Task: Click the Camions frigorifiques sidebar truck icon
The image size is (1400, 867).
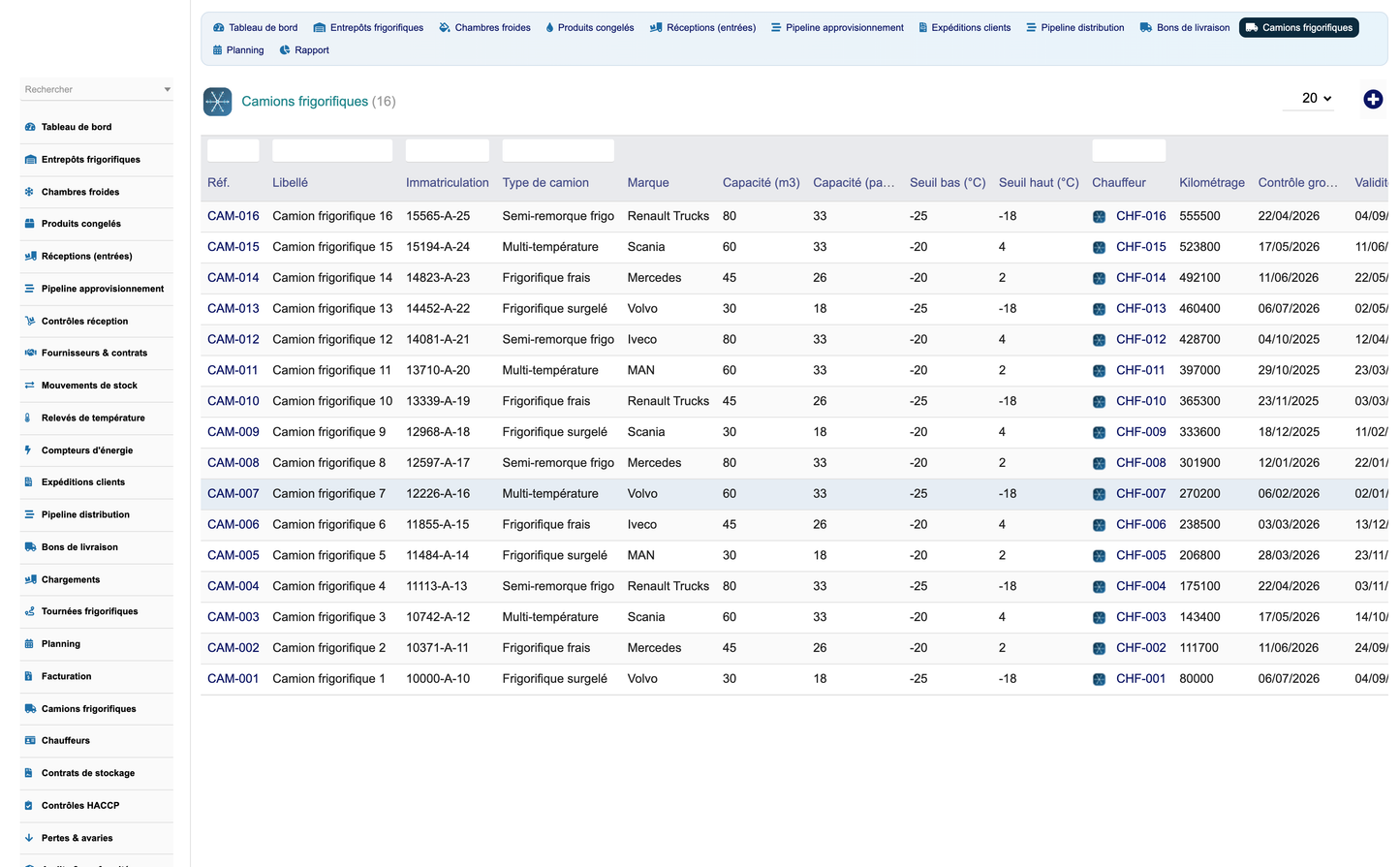Action: [30, 709]
